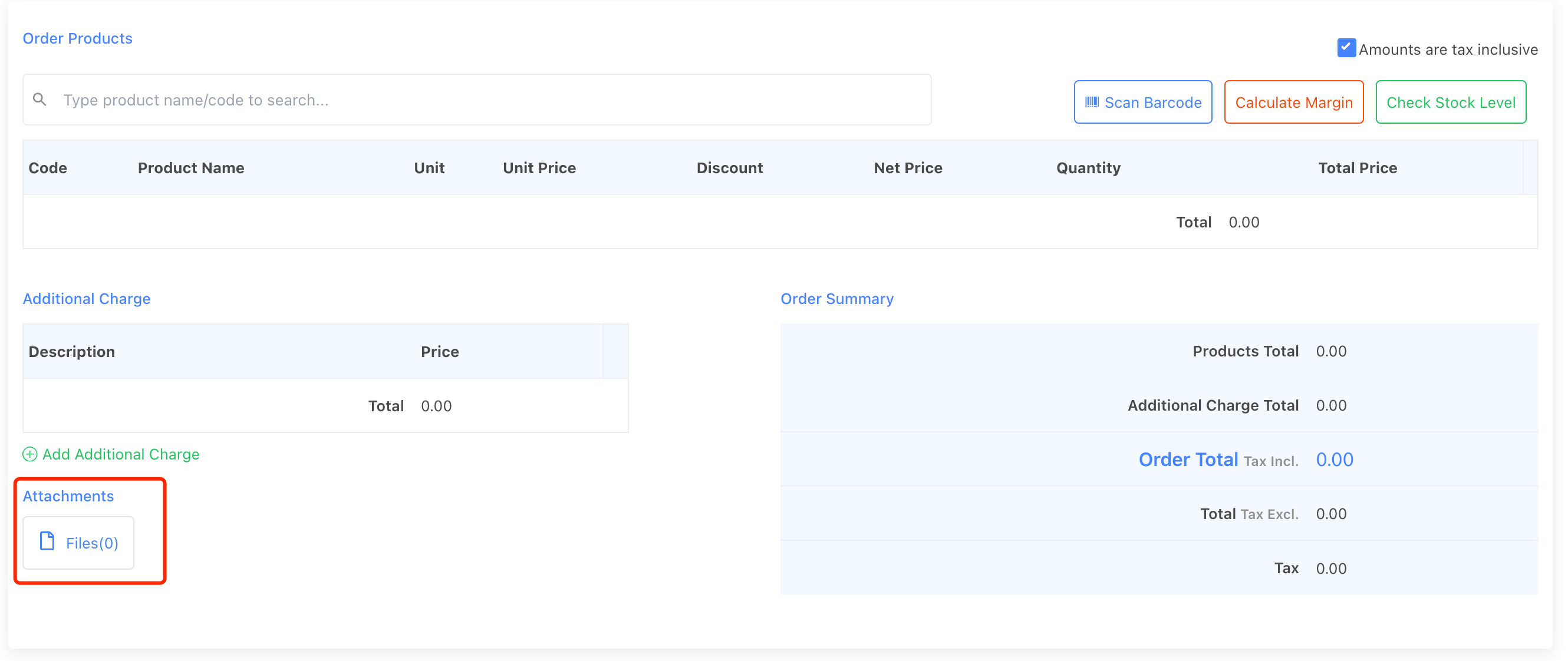Screen dimensions: 1568x661
Task: Click the Order Summary heading
Action: [x=836, y=299]
